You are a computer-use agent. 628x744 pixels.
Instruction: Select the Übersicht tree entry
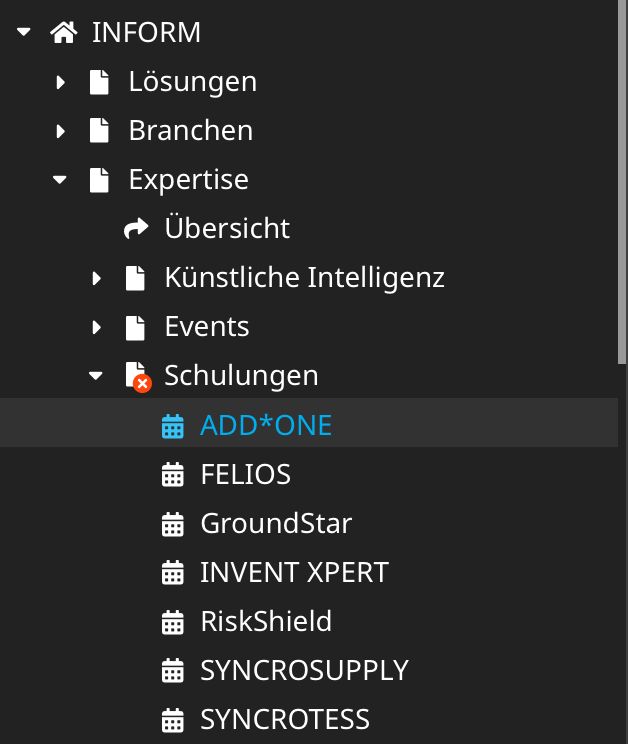[x=227, y=228]
